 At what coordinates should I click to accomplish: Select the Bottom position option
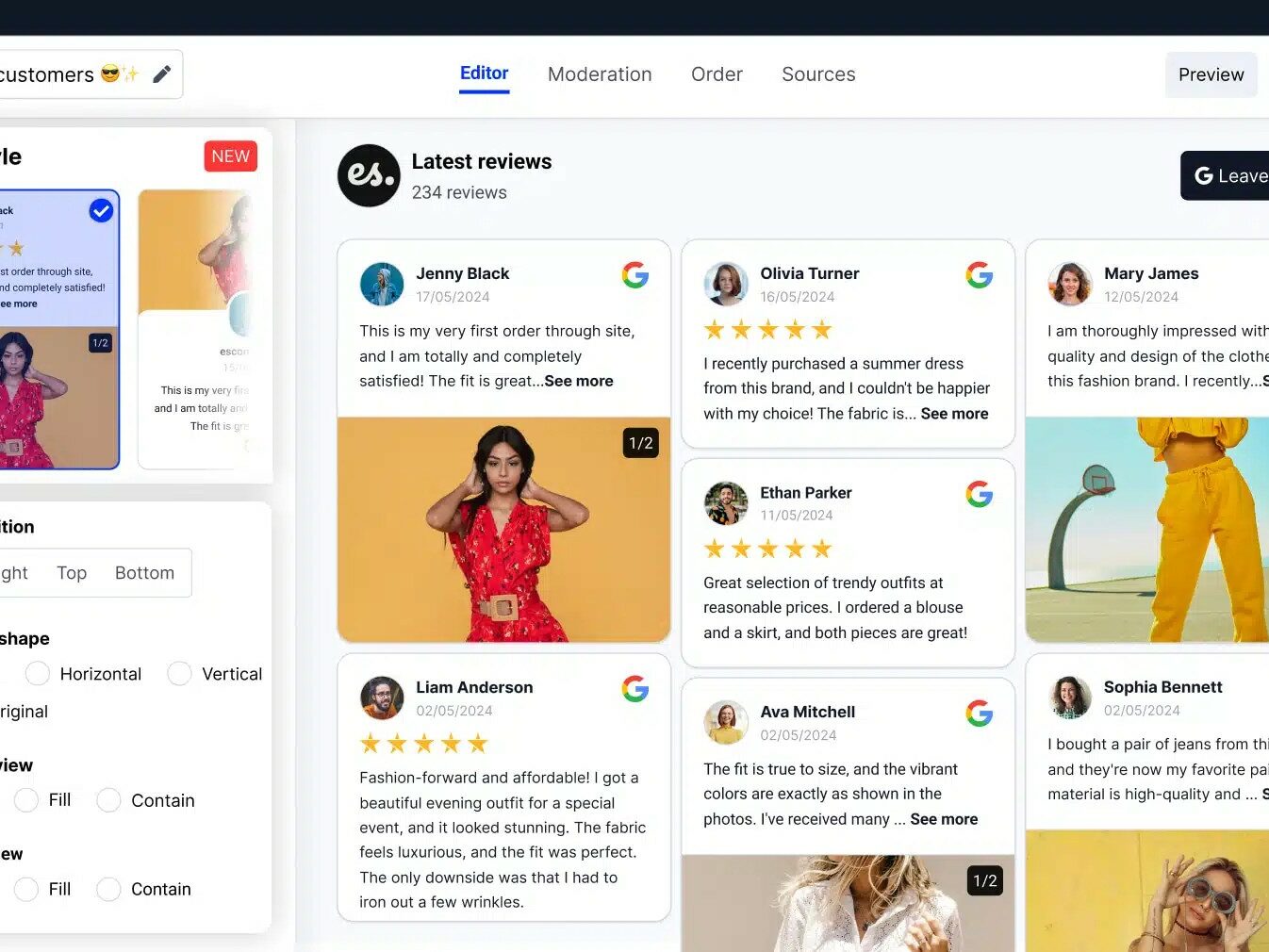[x=144, y=573]
